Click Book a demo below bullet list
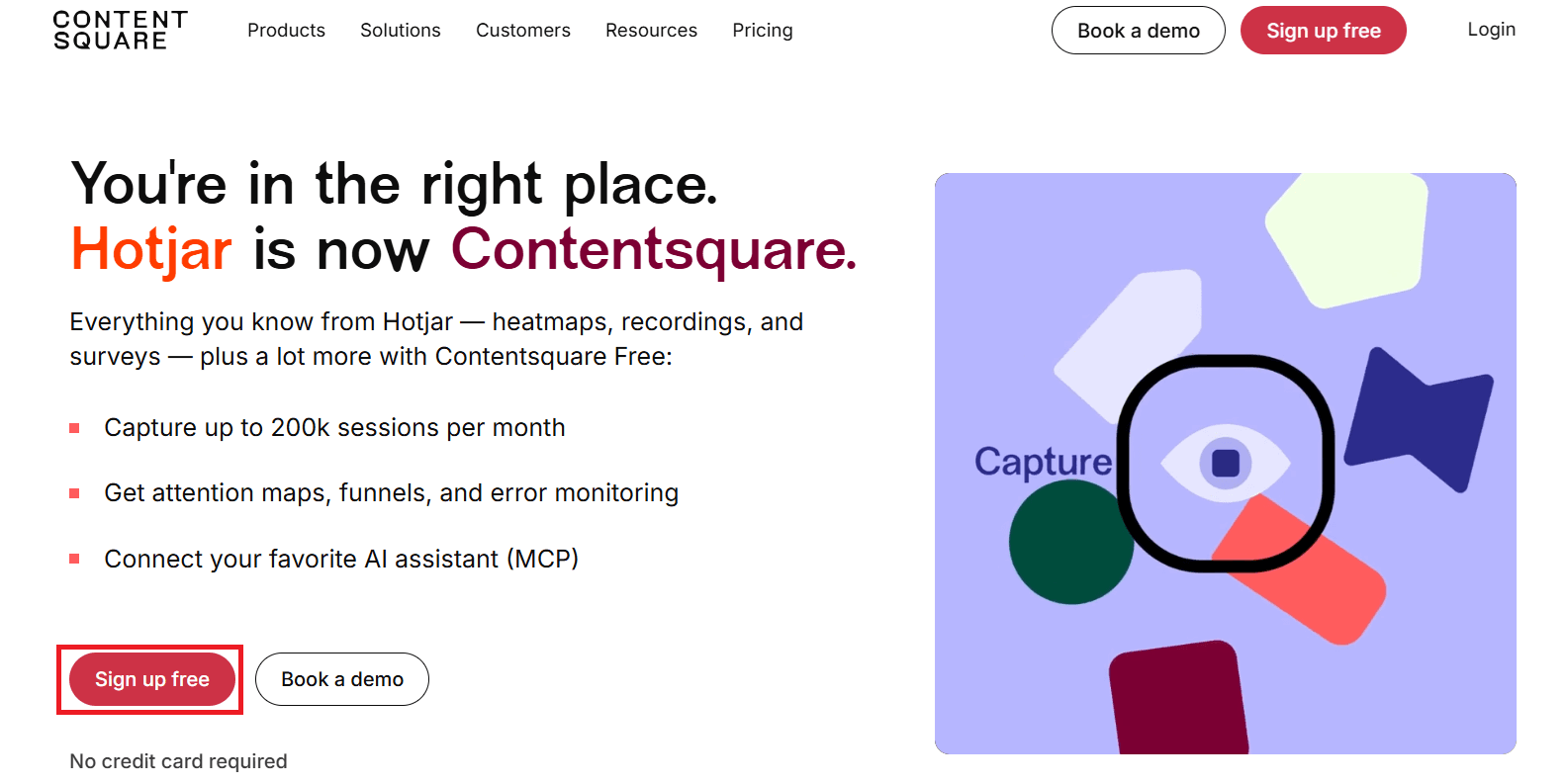The image size is (1565, 784). [x=342, y=679]
